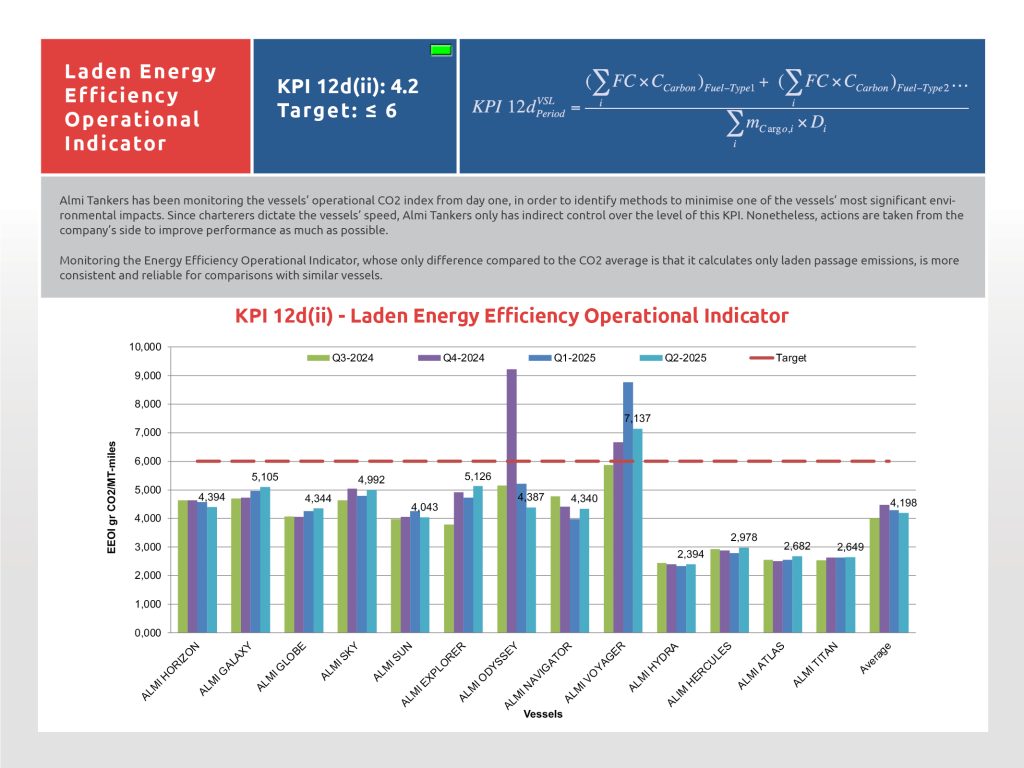
Task: Click the "ALMI HYDRA" vessel label
Action: 654,667
